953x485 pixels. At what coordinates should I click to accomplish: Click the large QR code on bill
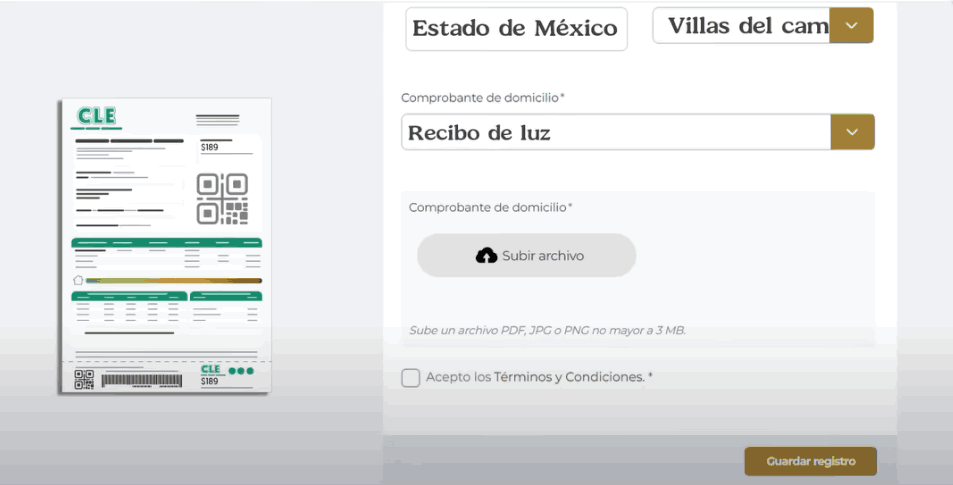[x=222, y=199]
